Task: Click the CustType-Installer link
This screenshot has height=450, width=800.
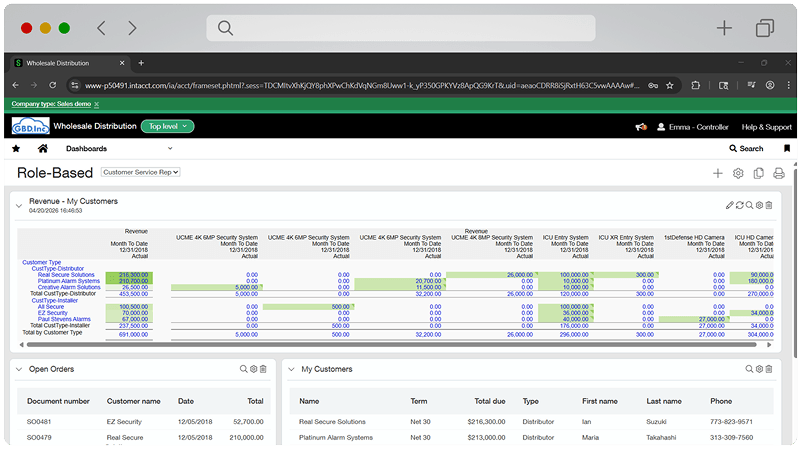Action: pyautogui.click(x=55, y=301)
